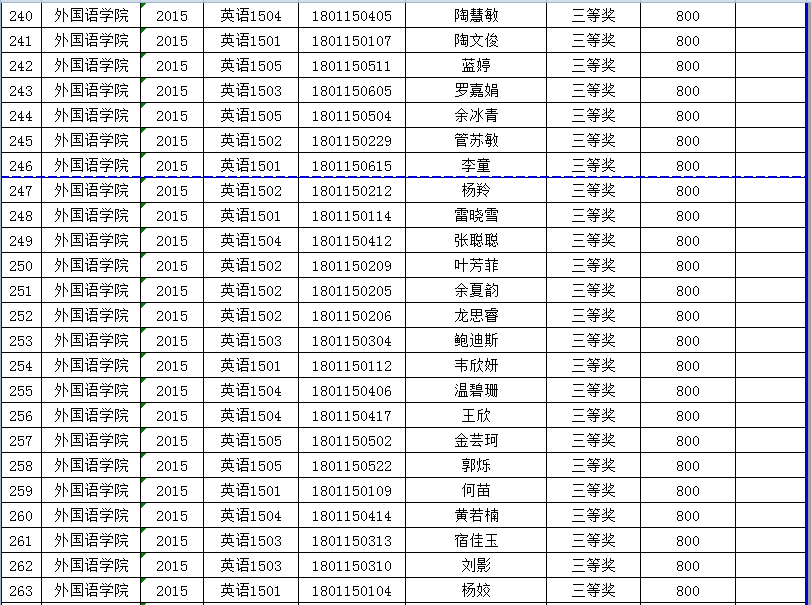Screen dimensions: 811x605
Task: Select the name cell 韦欣妍
Action: click(x=475, y=366)
